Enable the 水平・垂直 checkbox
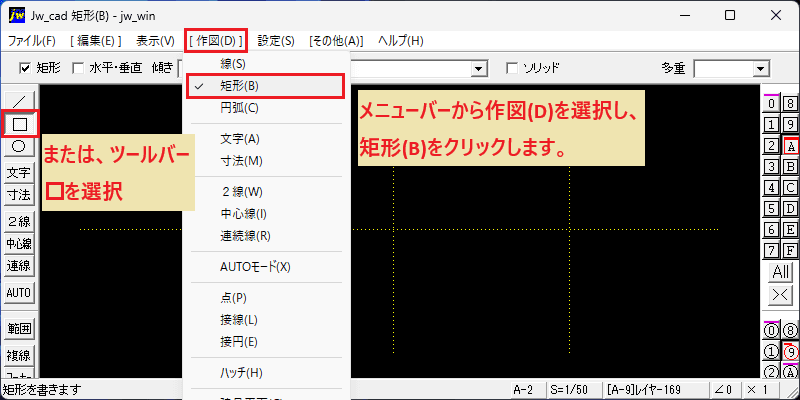The image size is (800, 400). coord(78,68)
